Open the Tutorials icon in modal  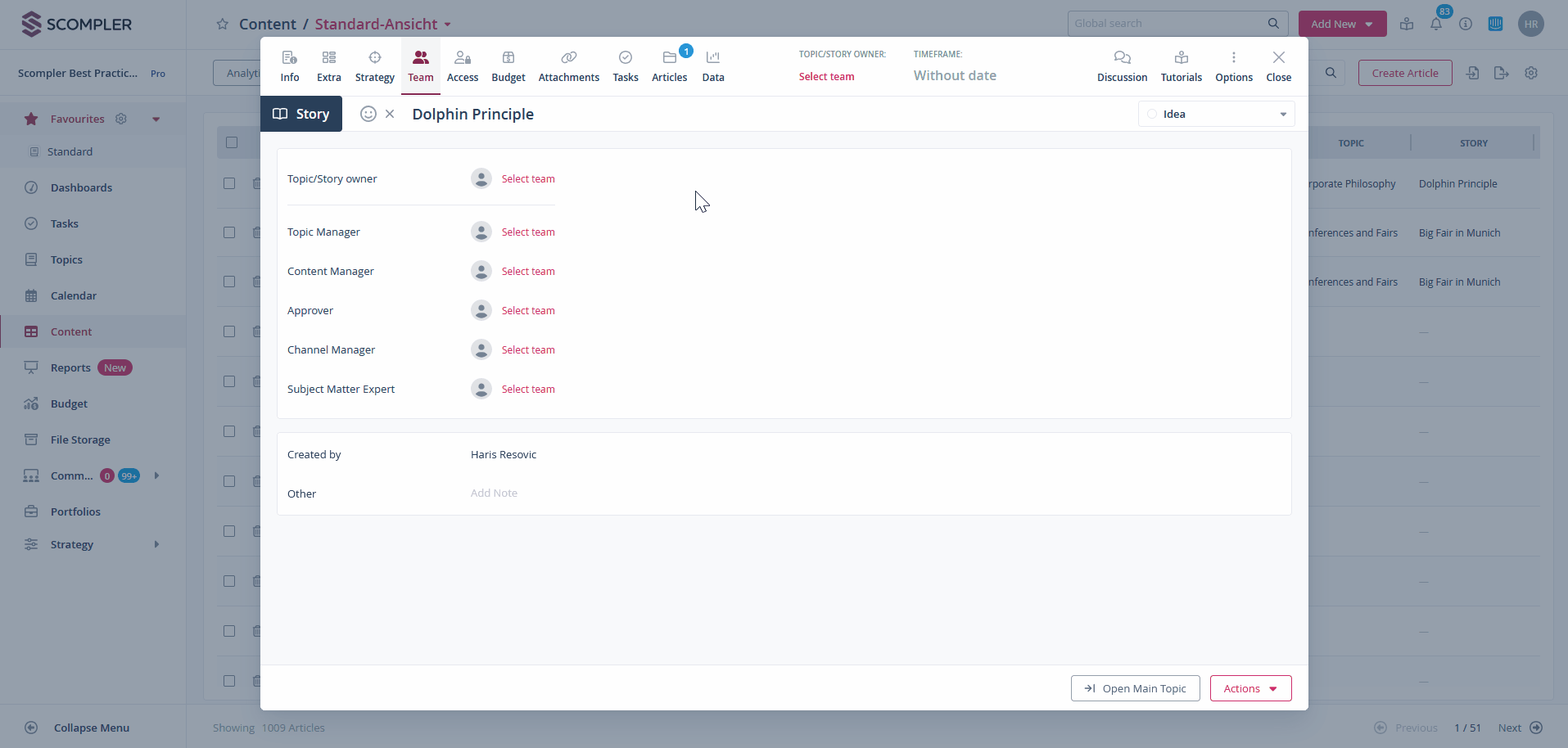[x=1181, y=58]
